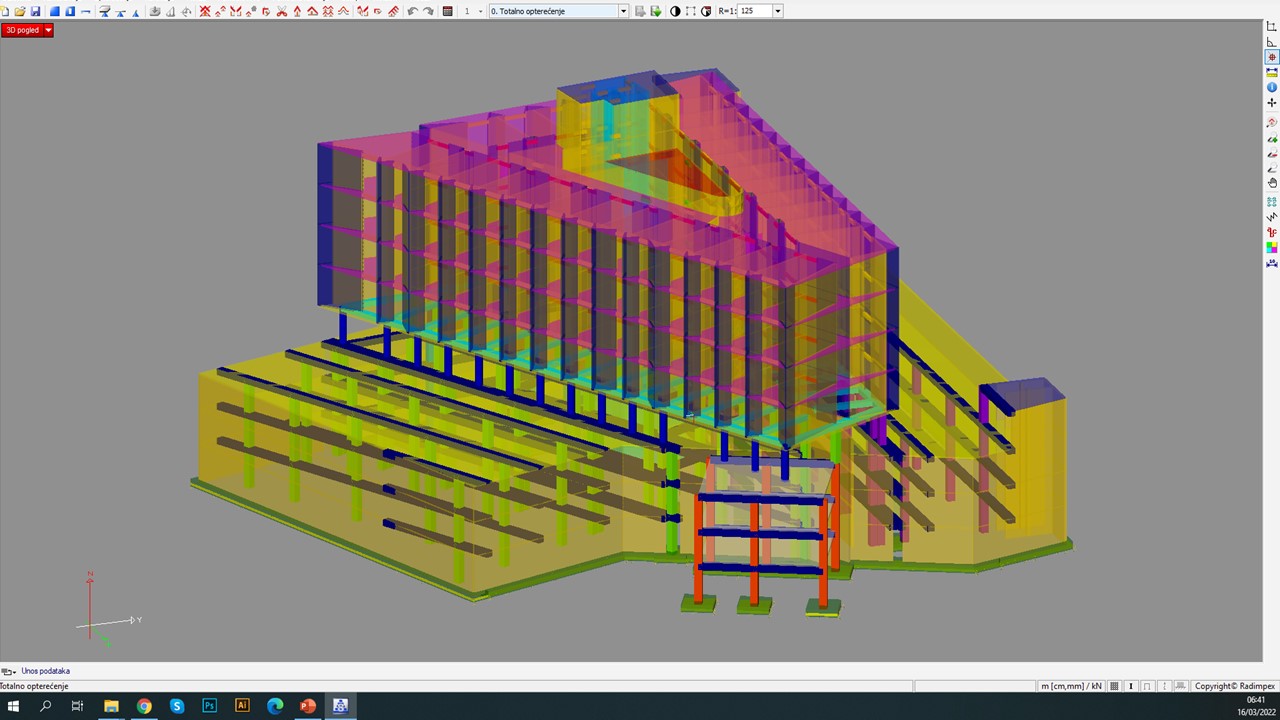Click the black-white contrast circle icon

click(675, 11)
